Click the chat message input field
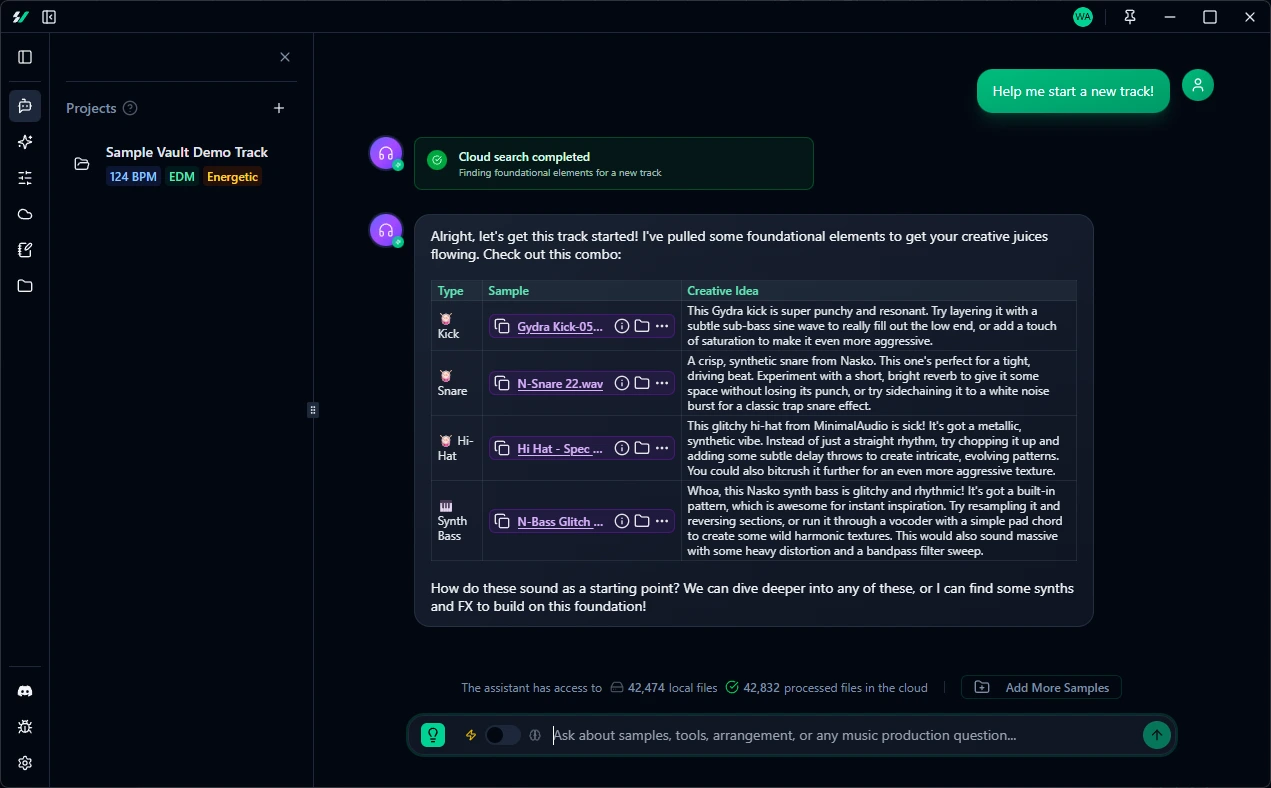The height and width of the screenshot is (788, 1271). coord(840,735)
